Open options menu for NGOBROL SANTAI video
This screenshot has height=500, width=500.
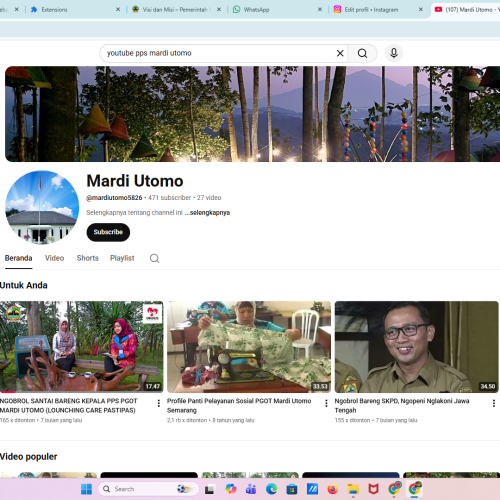point(159,403)
